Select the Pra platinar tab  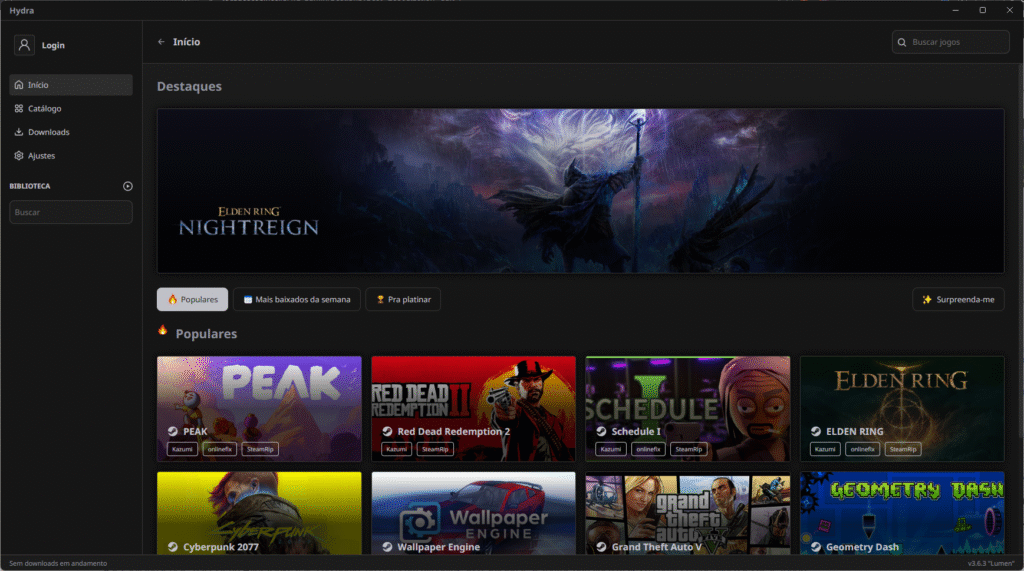point(403,299)
